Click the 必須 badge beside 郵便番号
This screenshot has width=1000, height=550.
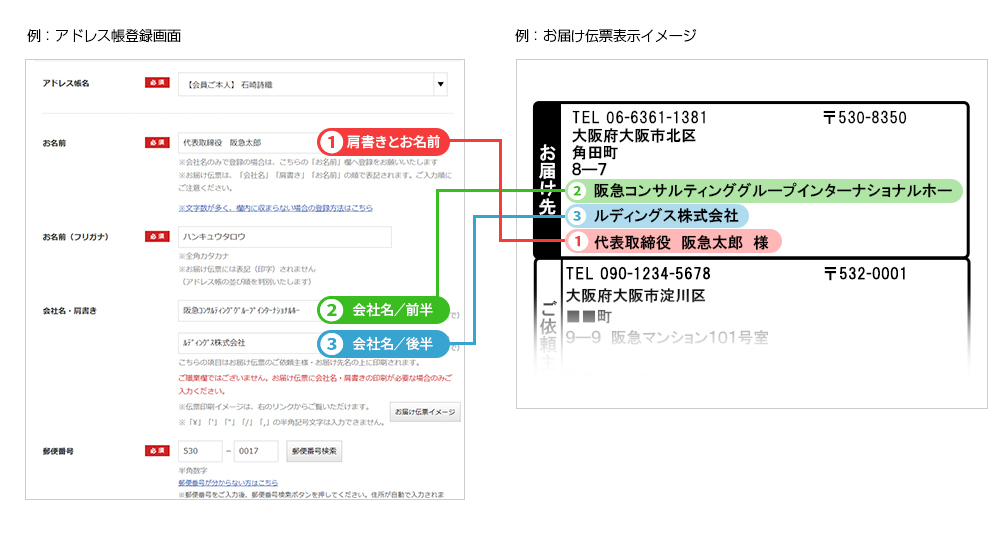tap(157, 451)
